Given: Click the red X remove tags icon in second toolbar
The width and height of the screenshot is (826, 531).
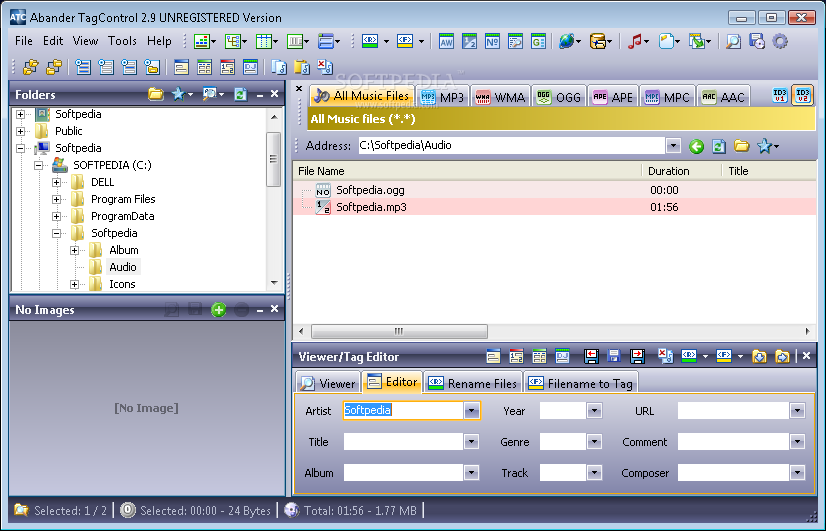Looking at the screenshot, I should (x=324, y=67).
